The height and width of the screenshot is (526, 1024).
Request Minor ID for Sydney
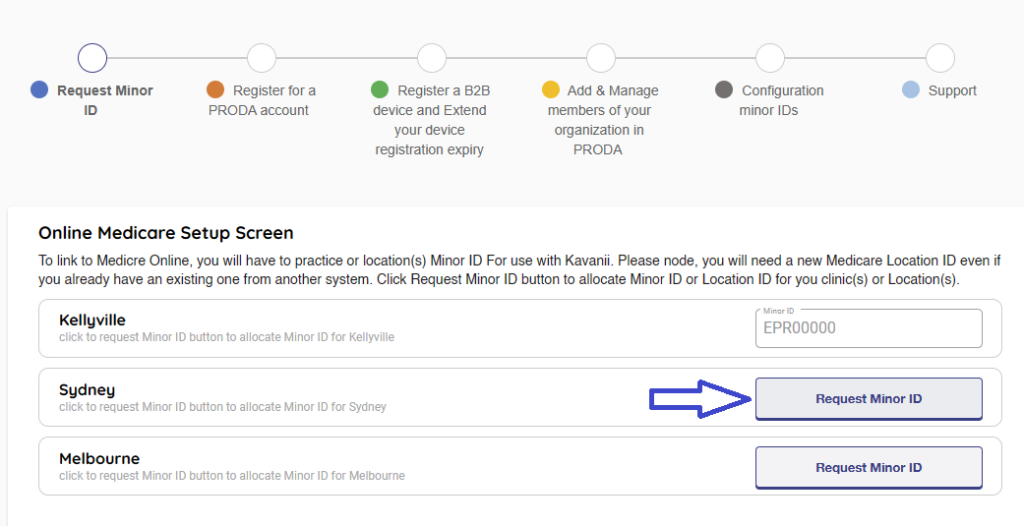coord(868,399)
